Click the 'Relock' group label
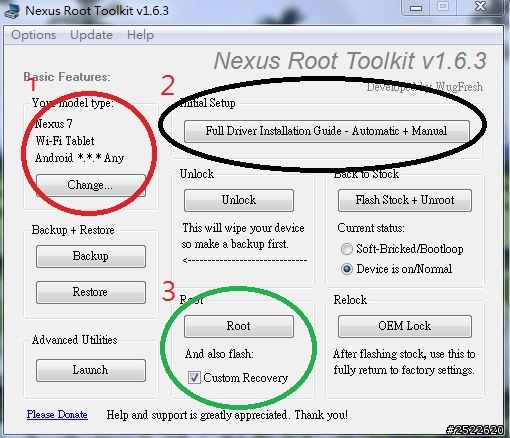 pyautogui.click(x=350, y=300)
